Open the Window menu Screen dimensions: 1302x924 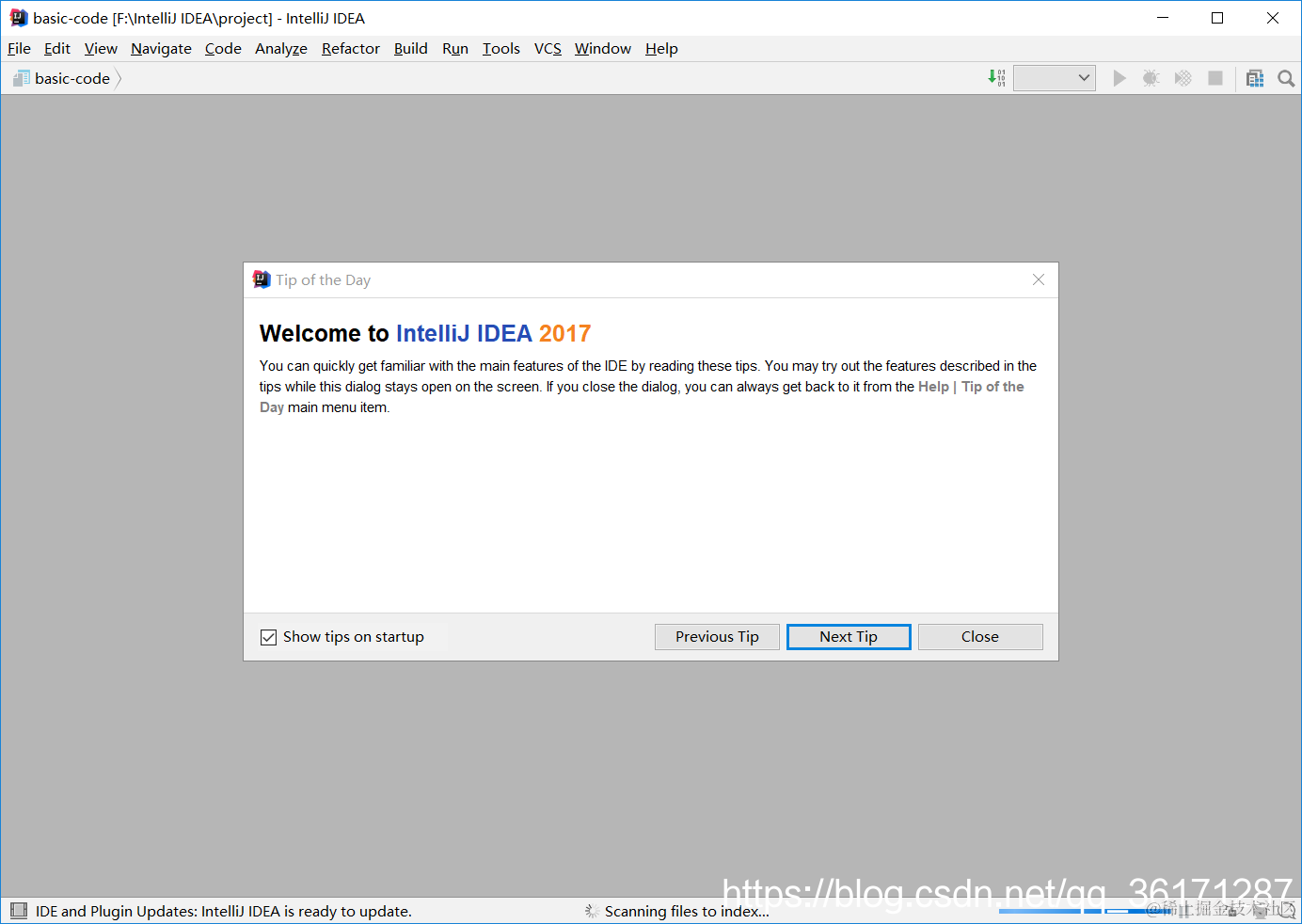tap(603, 49)
